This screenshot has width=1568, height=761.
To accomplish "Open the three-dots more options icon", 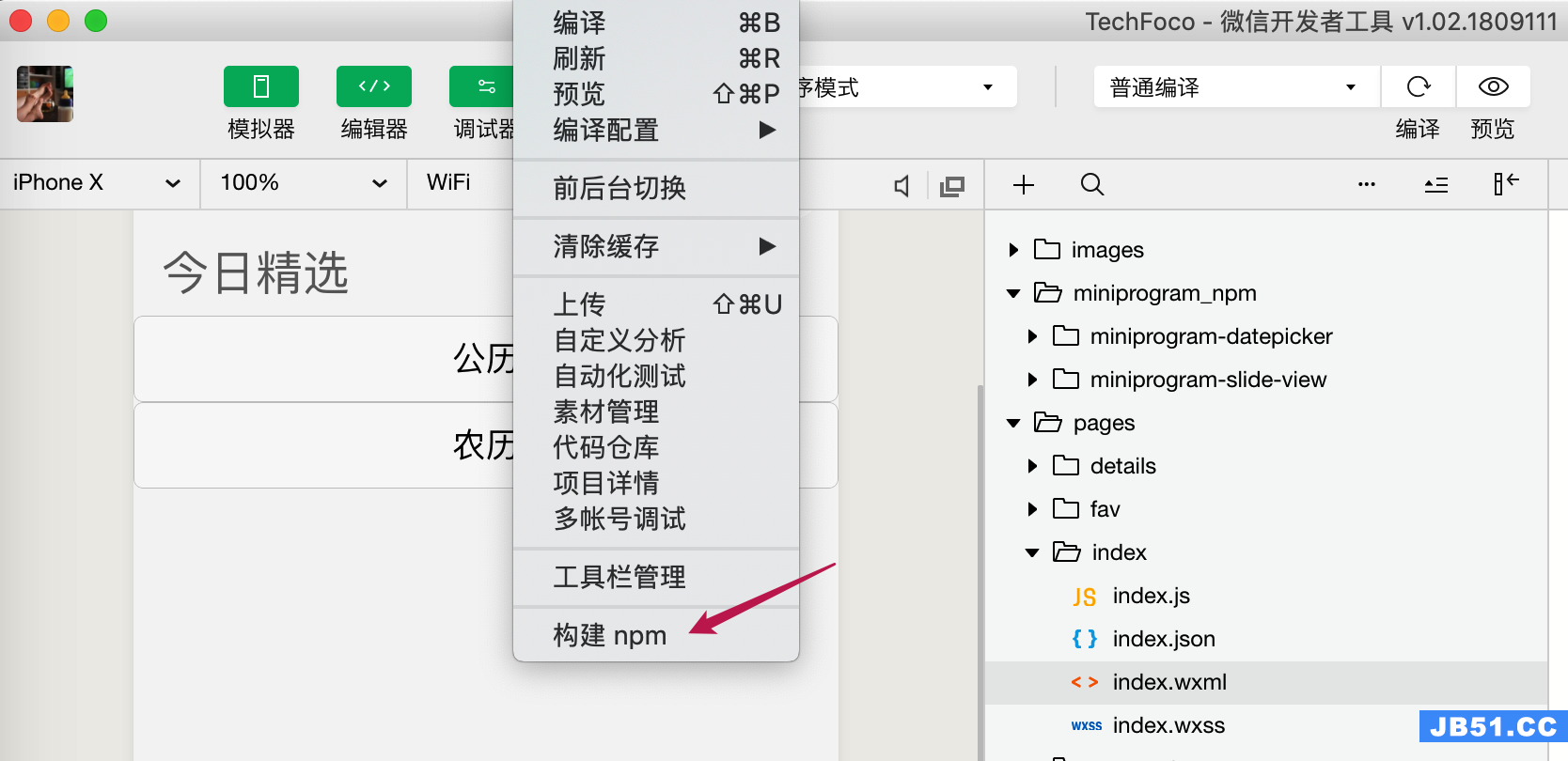I will click(1367, 184).
